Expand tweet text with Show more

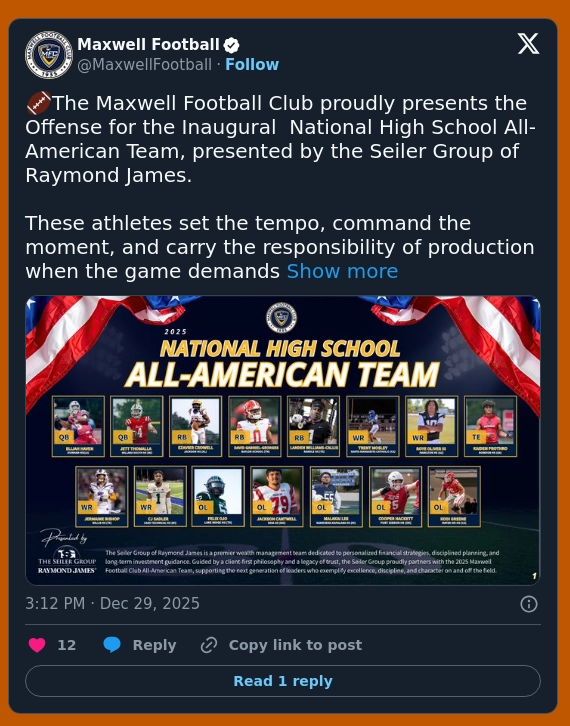pyautogui.click(x=342, y=271)
